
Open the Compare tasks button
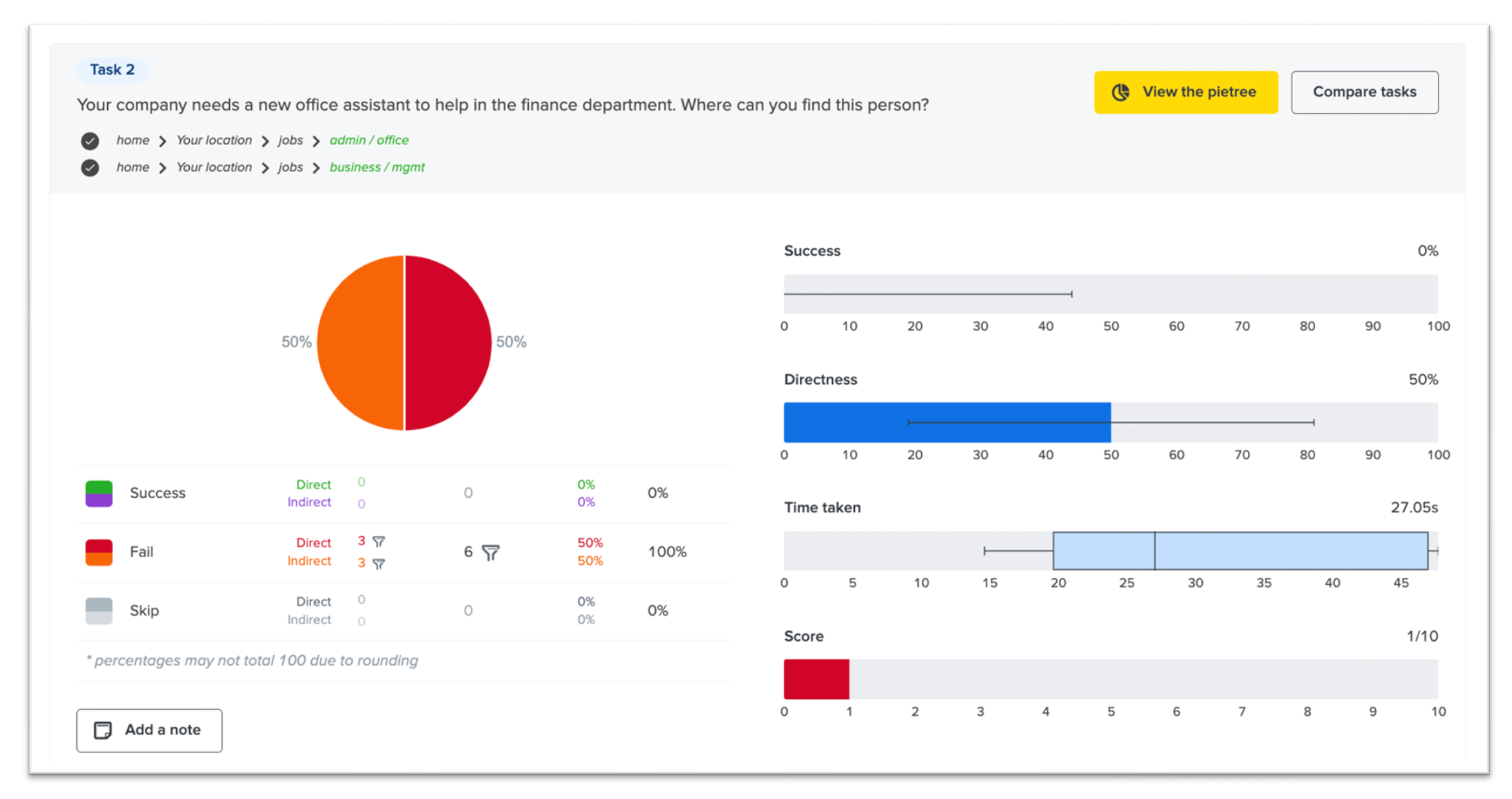click(1364, 92)
